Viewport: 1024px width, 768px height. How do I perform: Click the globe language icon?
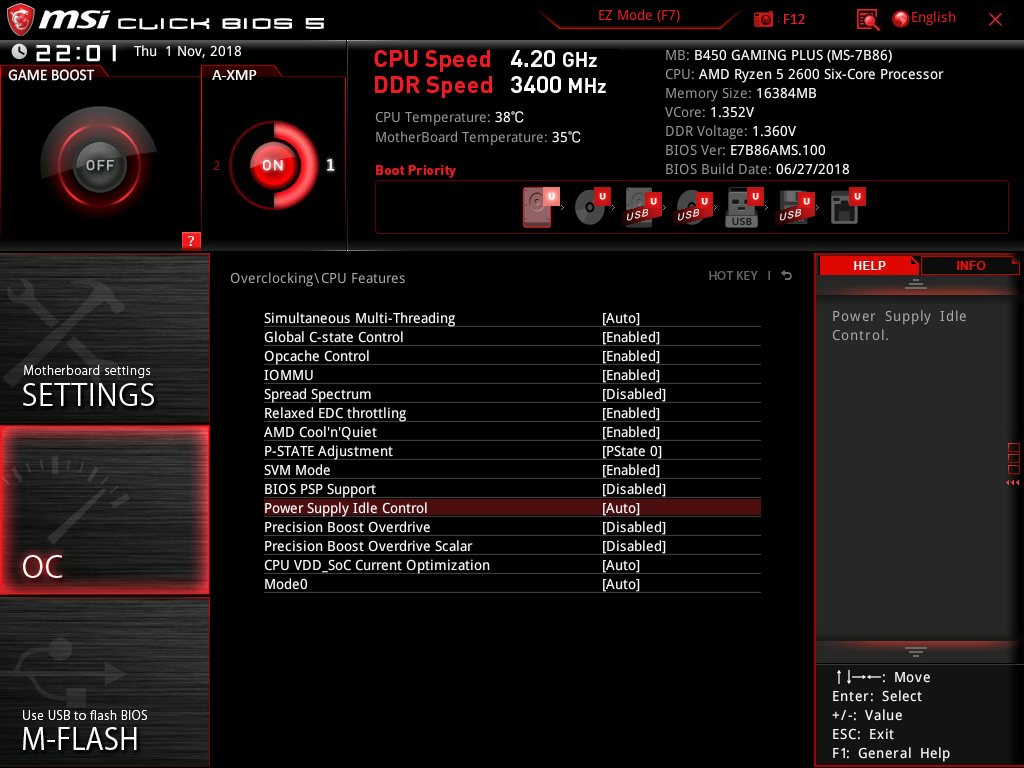coord(900,19)
